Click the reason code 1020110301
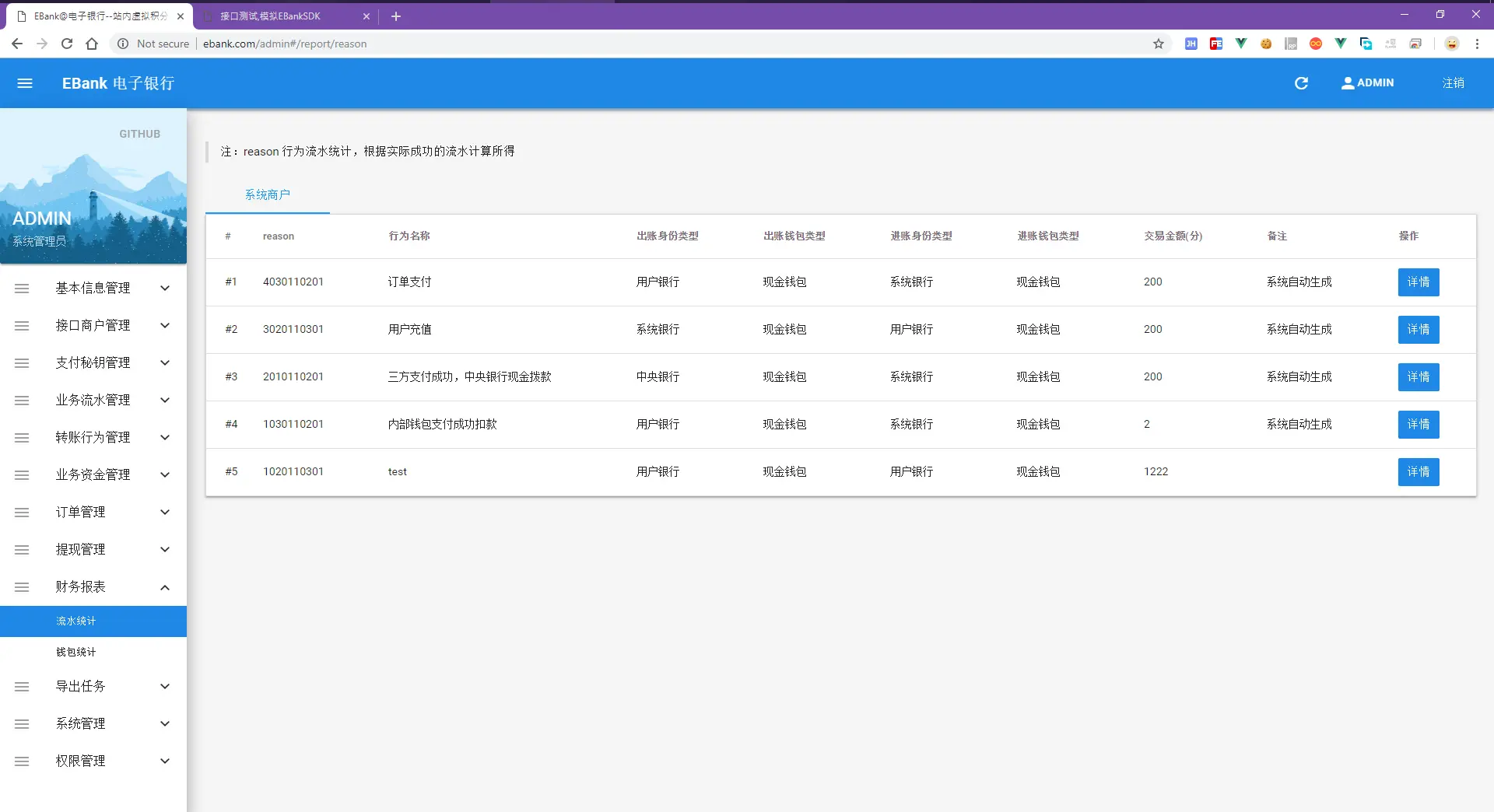Image resolution: width=1494 pixels, height=812 pixels. 293,472
